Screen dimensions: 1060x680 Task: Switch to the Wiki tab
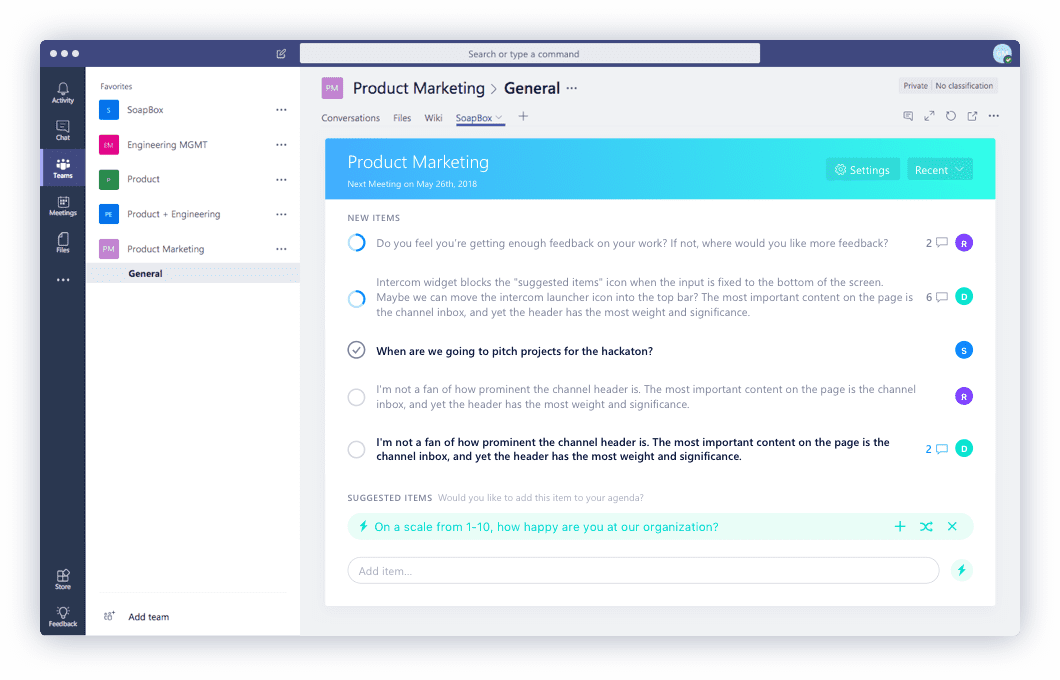(433, 118)
